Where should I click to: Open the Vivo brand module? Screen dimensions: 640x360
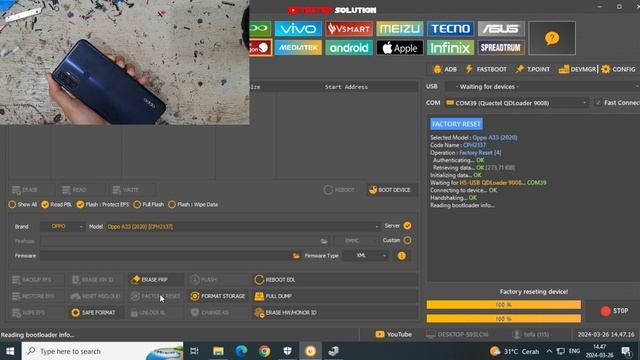(x=298, y=29)
